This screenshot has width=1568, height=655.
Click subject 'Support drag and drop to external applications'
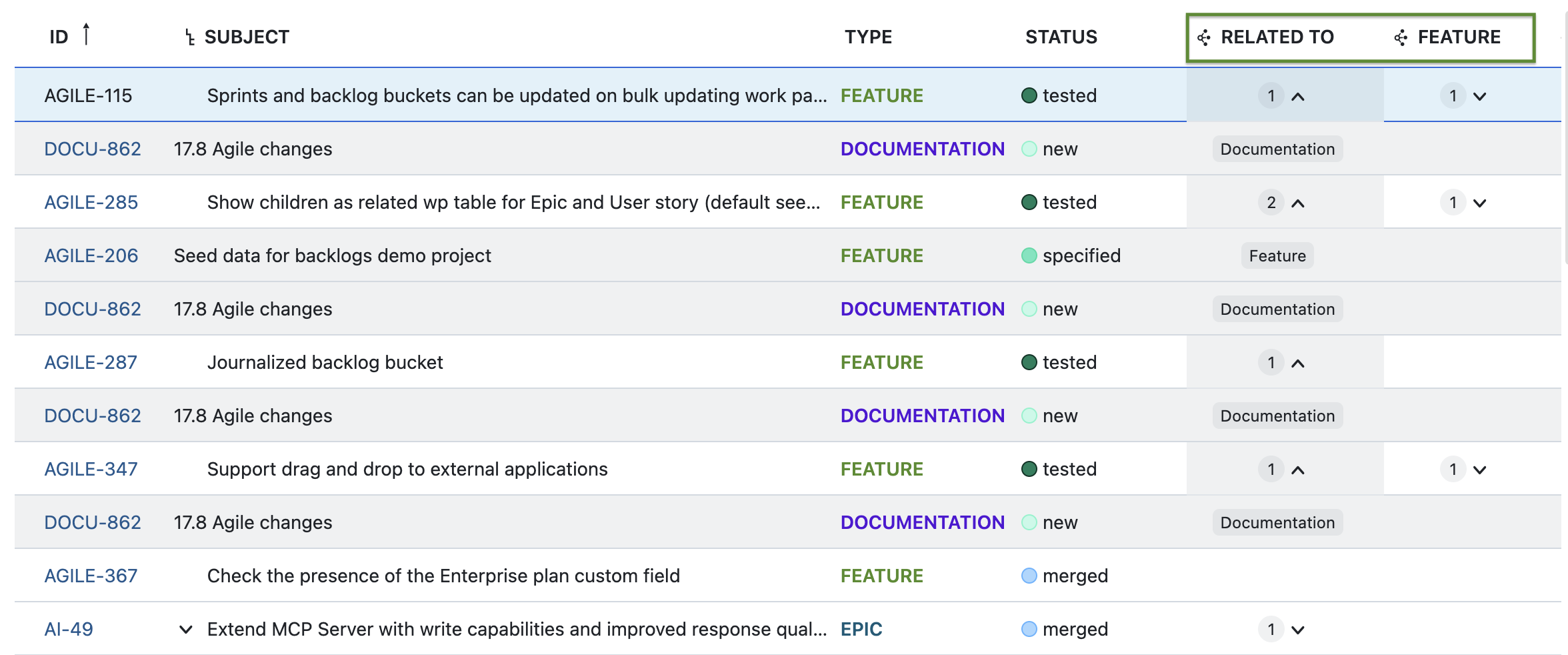tap(407, 470)
